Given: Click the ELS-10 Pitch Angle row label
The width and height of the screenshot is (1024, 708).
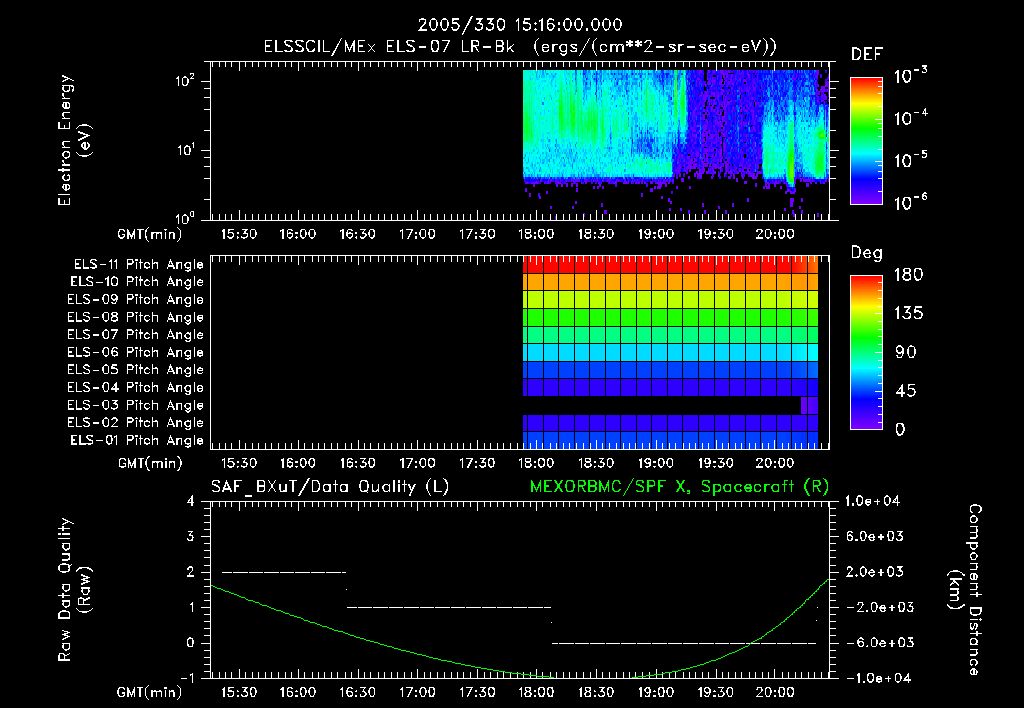Looking at the screenshot, I should click(x=137, y=282).
